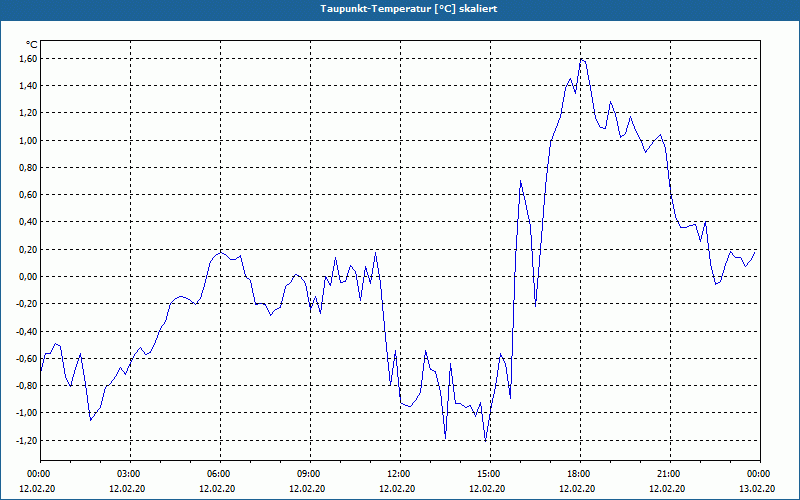800x500 pixels.
Task: Click the '21:00' x-axis label
Action: pos(668,474)
